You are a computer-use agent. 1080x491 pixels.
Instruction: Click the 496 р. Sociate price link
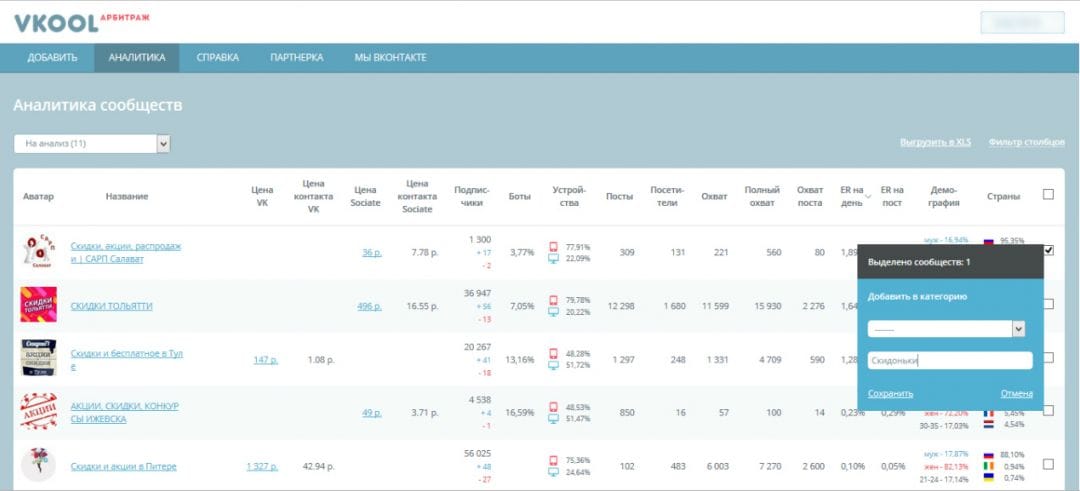(x=369, y=306)
